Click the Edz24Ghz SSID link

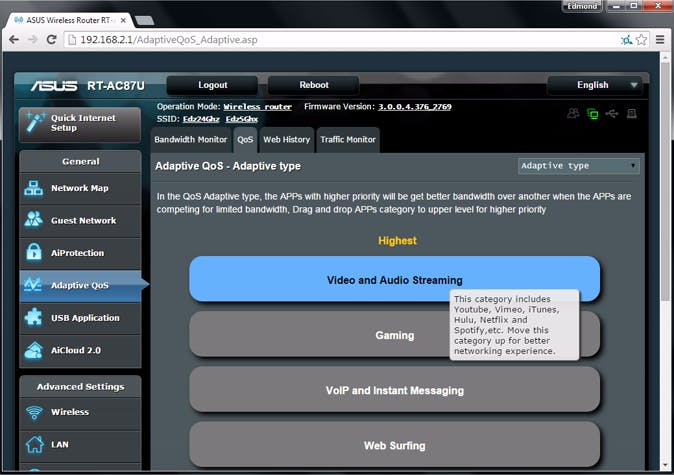point(201,119)
